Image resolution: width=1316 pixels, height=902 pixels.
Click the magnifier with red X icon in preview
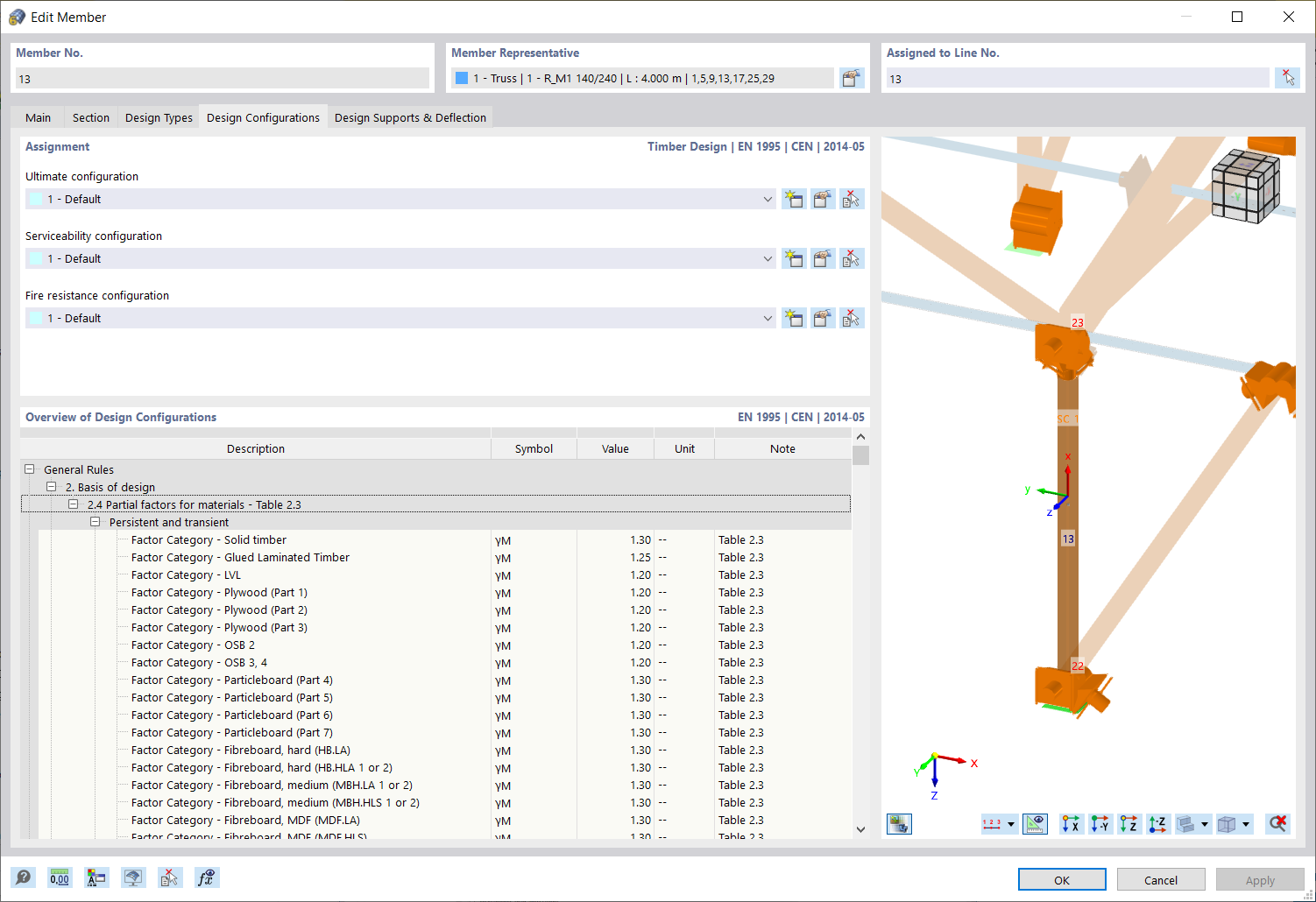1278,824
